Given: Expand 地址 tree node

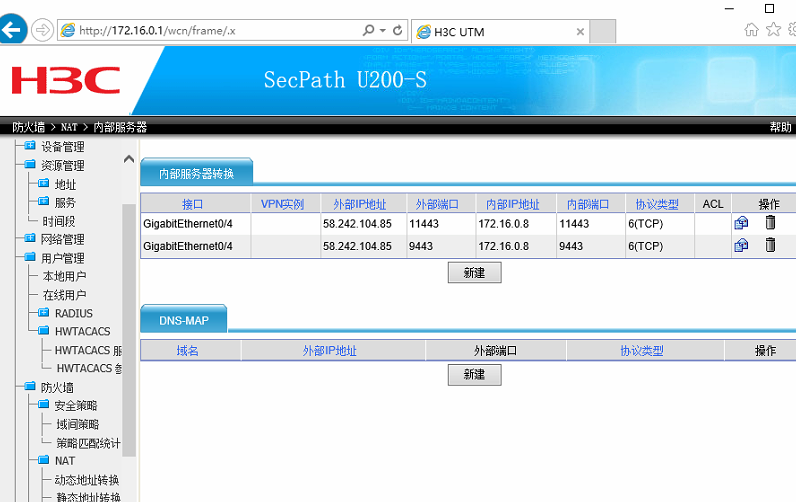Looking at the screenshot, I should [44, 183].
